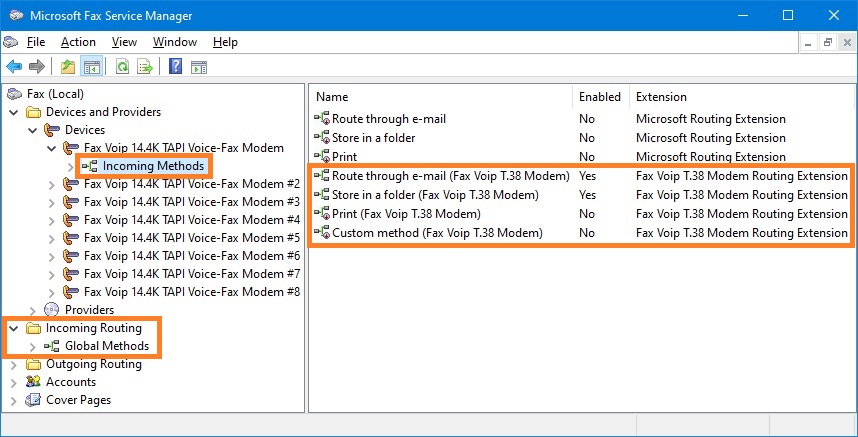858x437 pixels.
Task: Restore the inner MDI console window
Action: click(x=828, y=43)
